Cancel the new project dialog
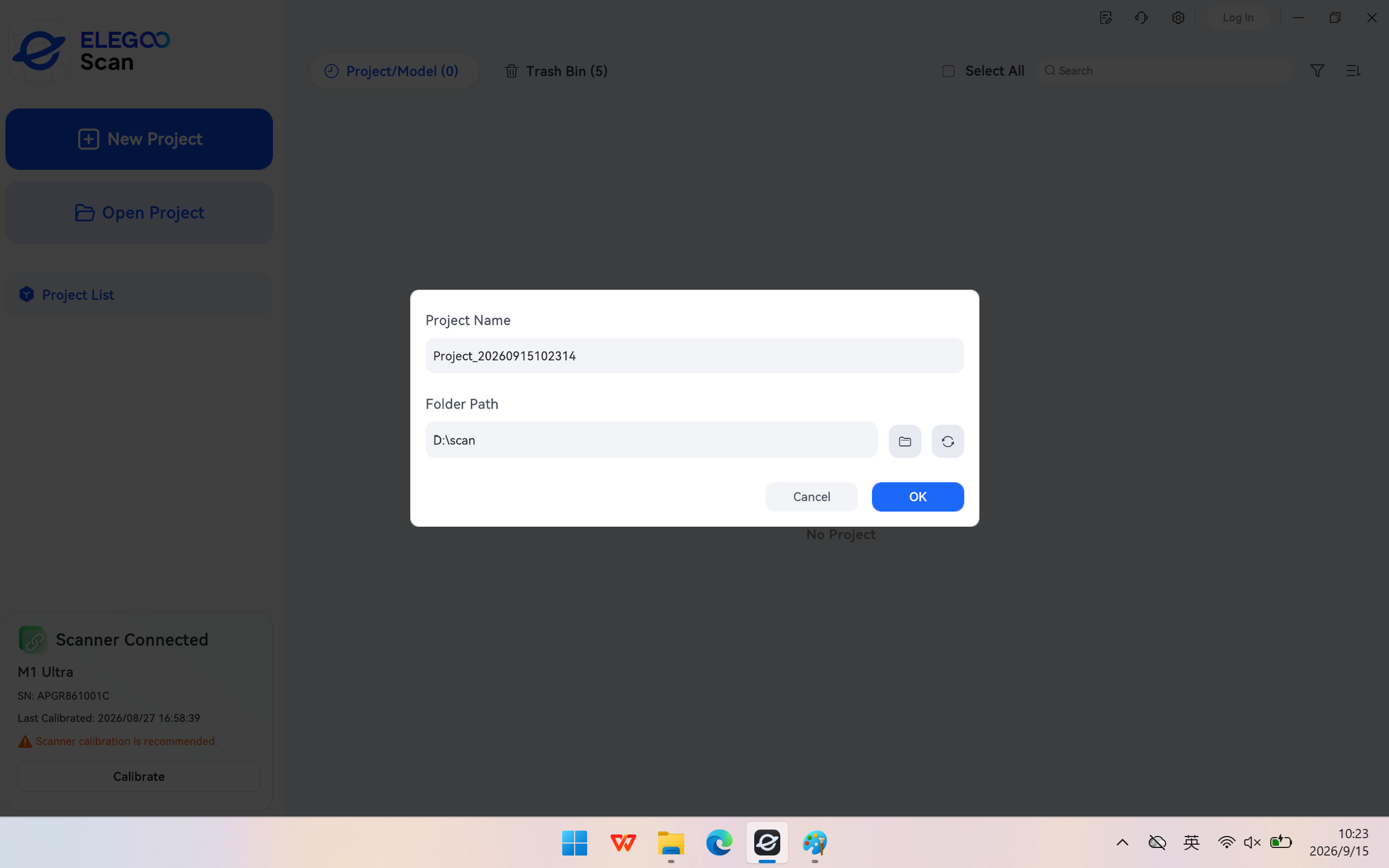1389x868 pixels. click(x=812, y=496)
